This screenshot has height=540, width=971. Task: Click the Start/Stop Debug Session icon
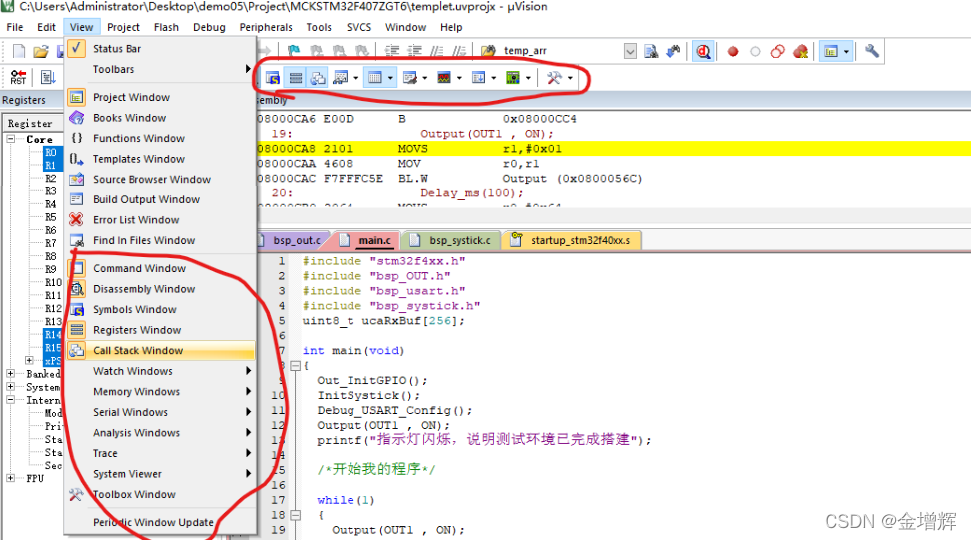coord(703,51)
